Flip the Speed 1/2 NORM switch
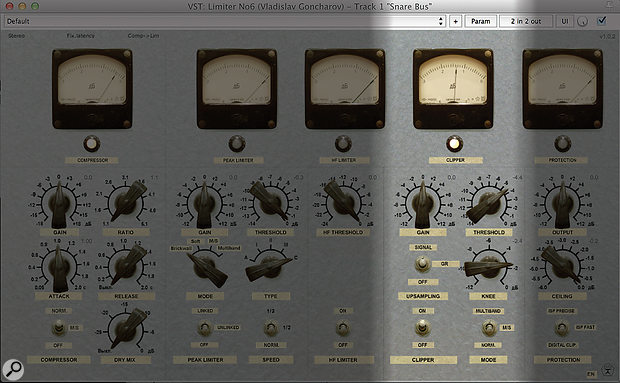This screenshot has height=383, width=620. 271,328
